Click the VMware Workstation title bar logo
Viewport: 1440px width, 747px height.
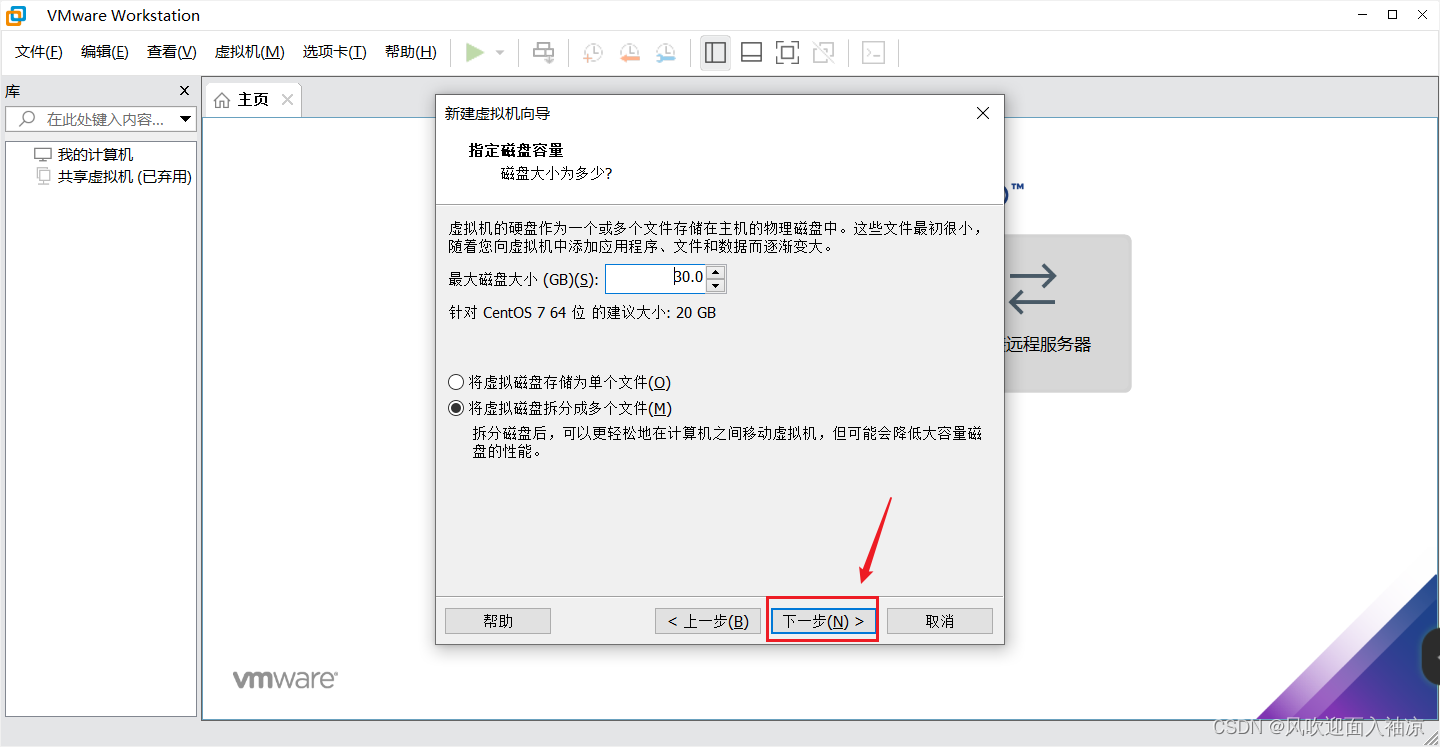click(17, 15)
